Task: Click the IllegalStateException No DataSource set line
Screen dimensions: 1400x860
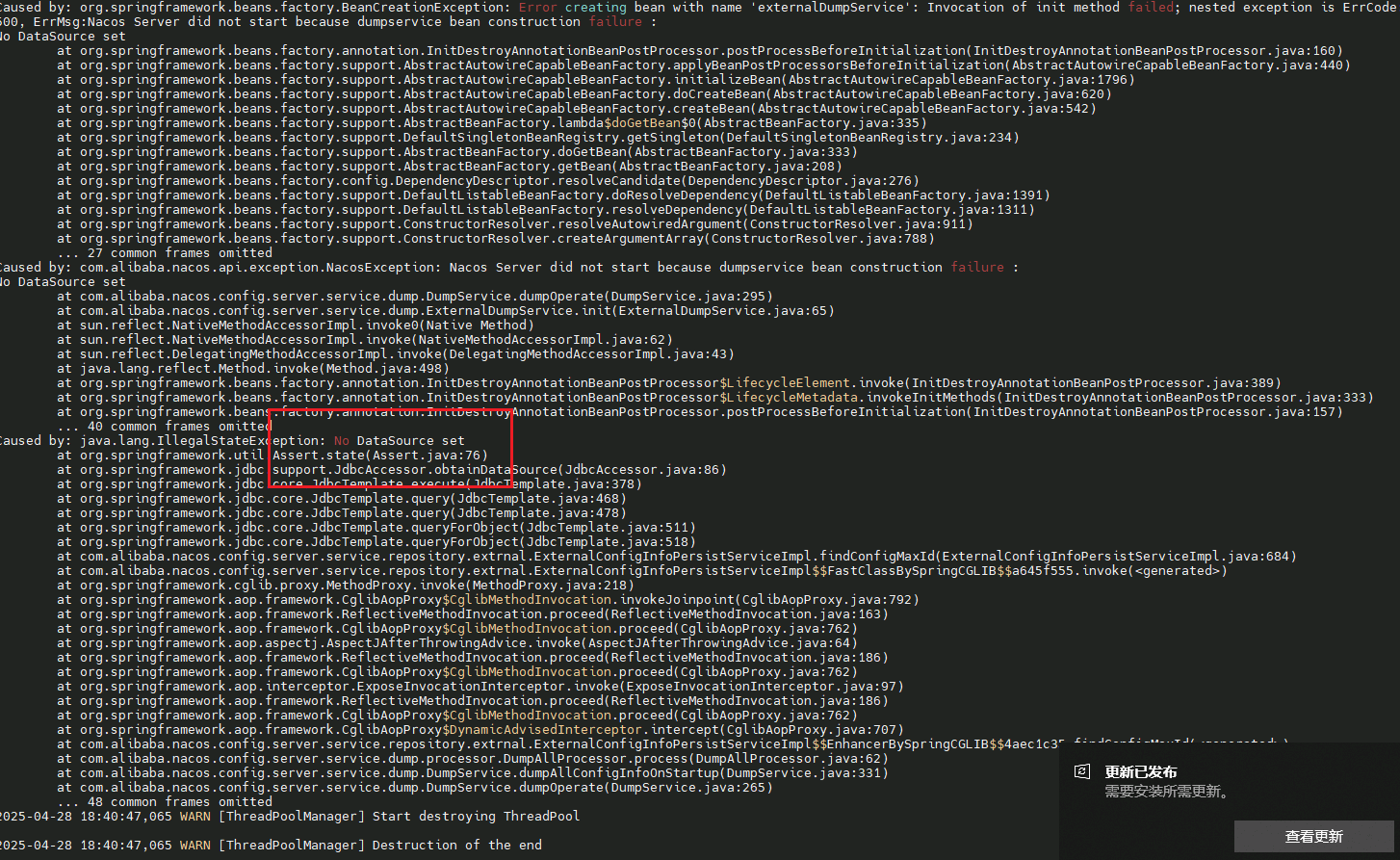Action: pos(232,440)
